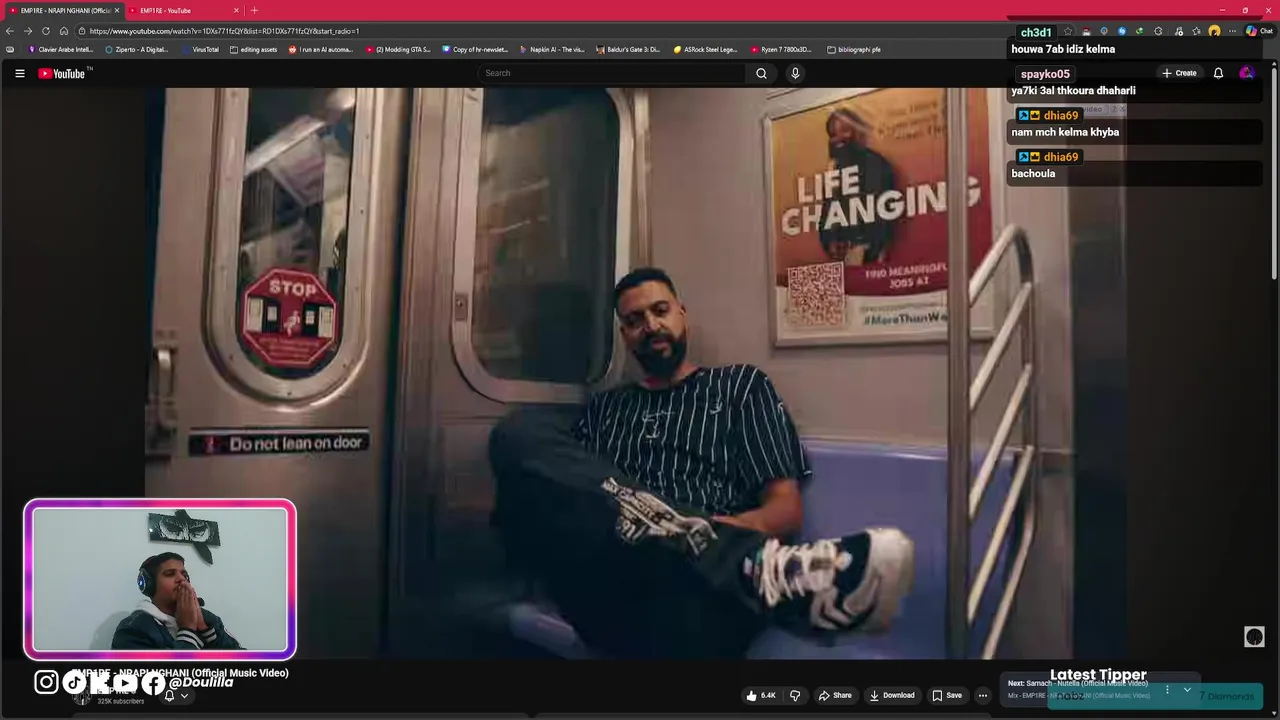Start voice search with the microphone icon
This screenshot has height=720, width=1280.
(795, 73)
